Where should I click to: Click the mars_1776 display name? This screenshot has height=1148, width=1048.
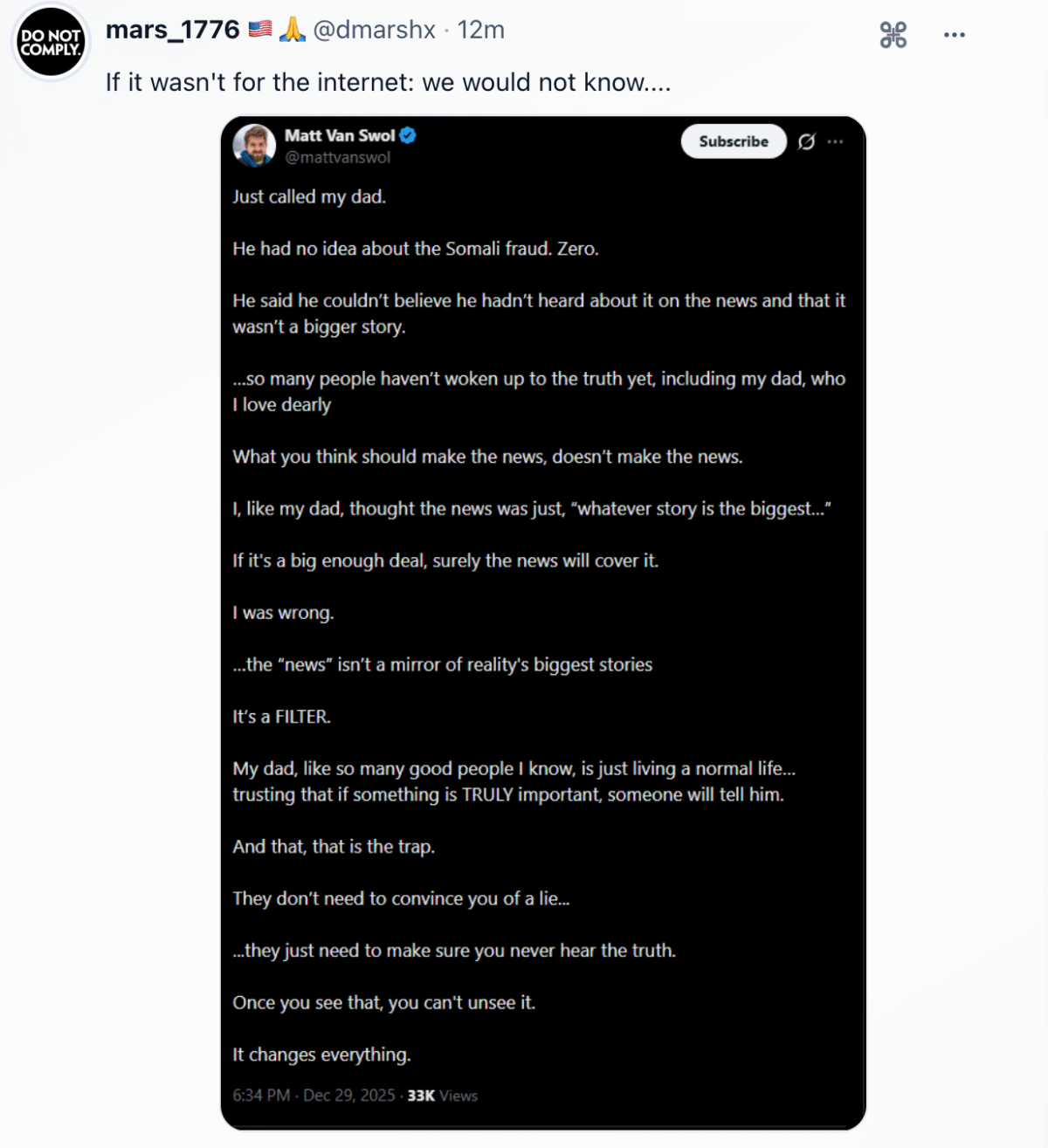(172, 30)
